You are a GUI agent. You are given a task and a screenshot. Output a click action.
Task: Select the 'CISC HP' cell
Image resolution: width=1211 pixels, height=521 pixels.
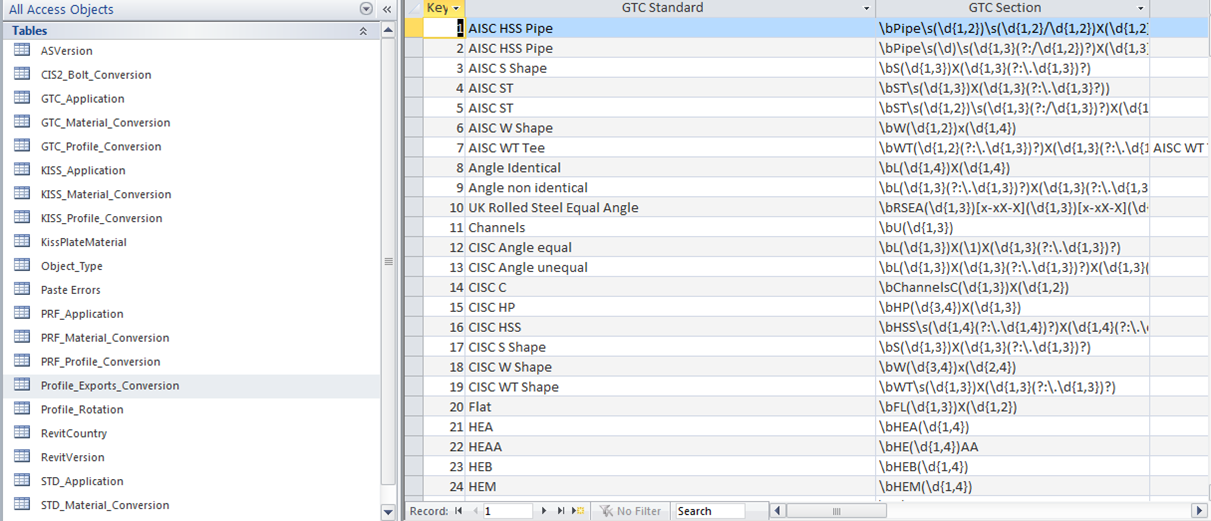pyautogui.click(x=670, y=307)
